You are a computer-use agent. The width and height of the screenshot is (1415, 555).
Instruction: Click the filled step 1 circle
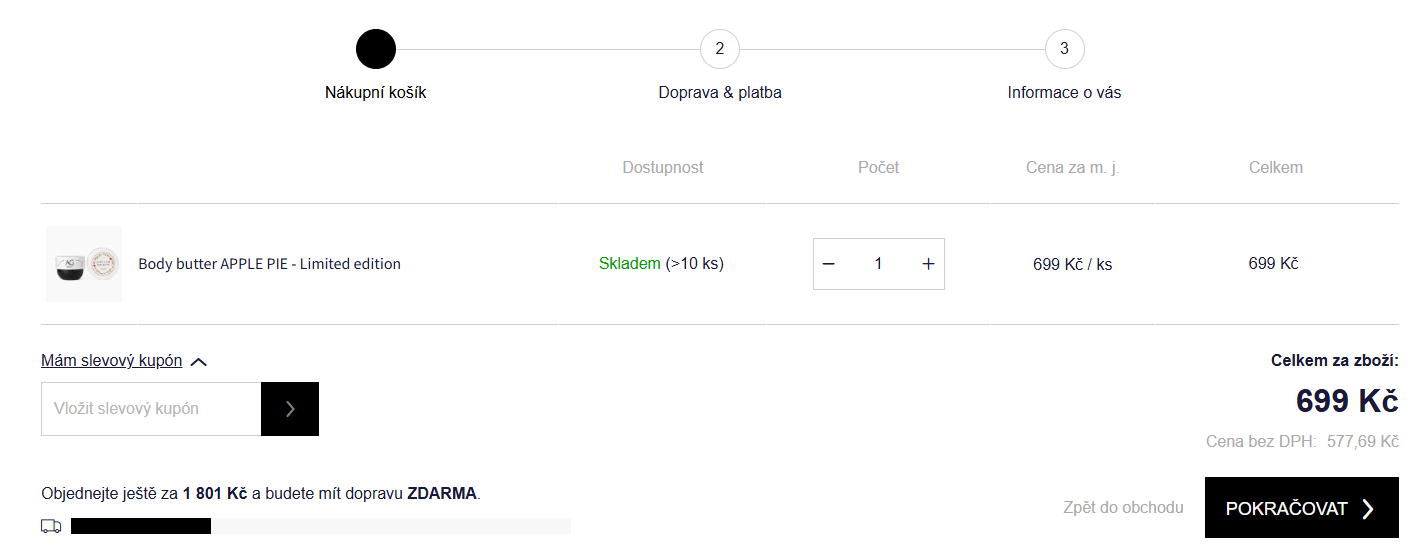(x=376, y=49)
